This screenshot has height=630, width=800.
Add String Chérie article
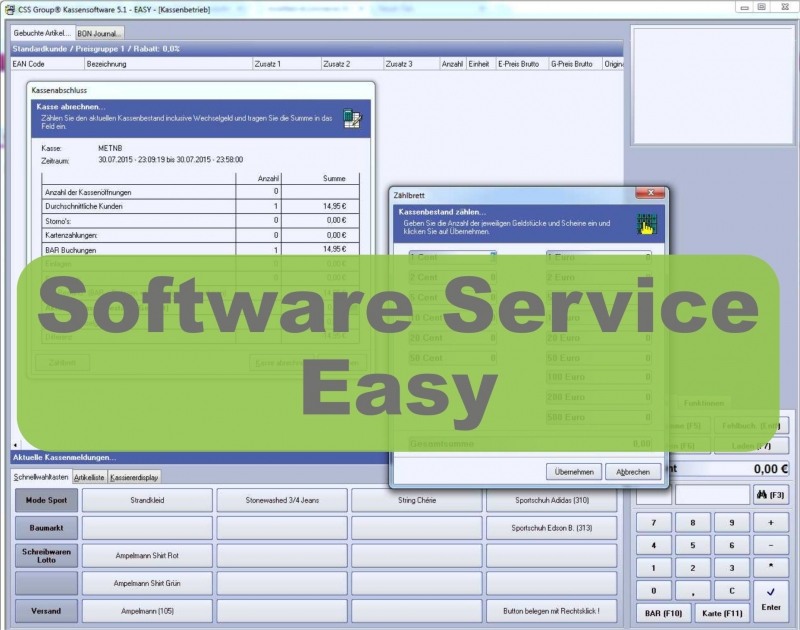[417, 500]
